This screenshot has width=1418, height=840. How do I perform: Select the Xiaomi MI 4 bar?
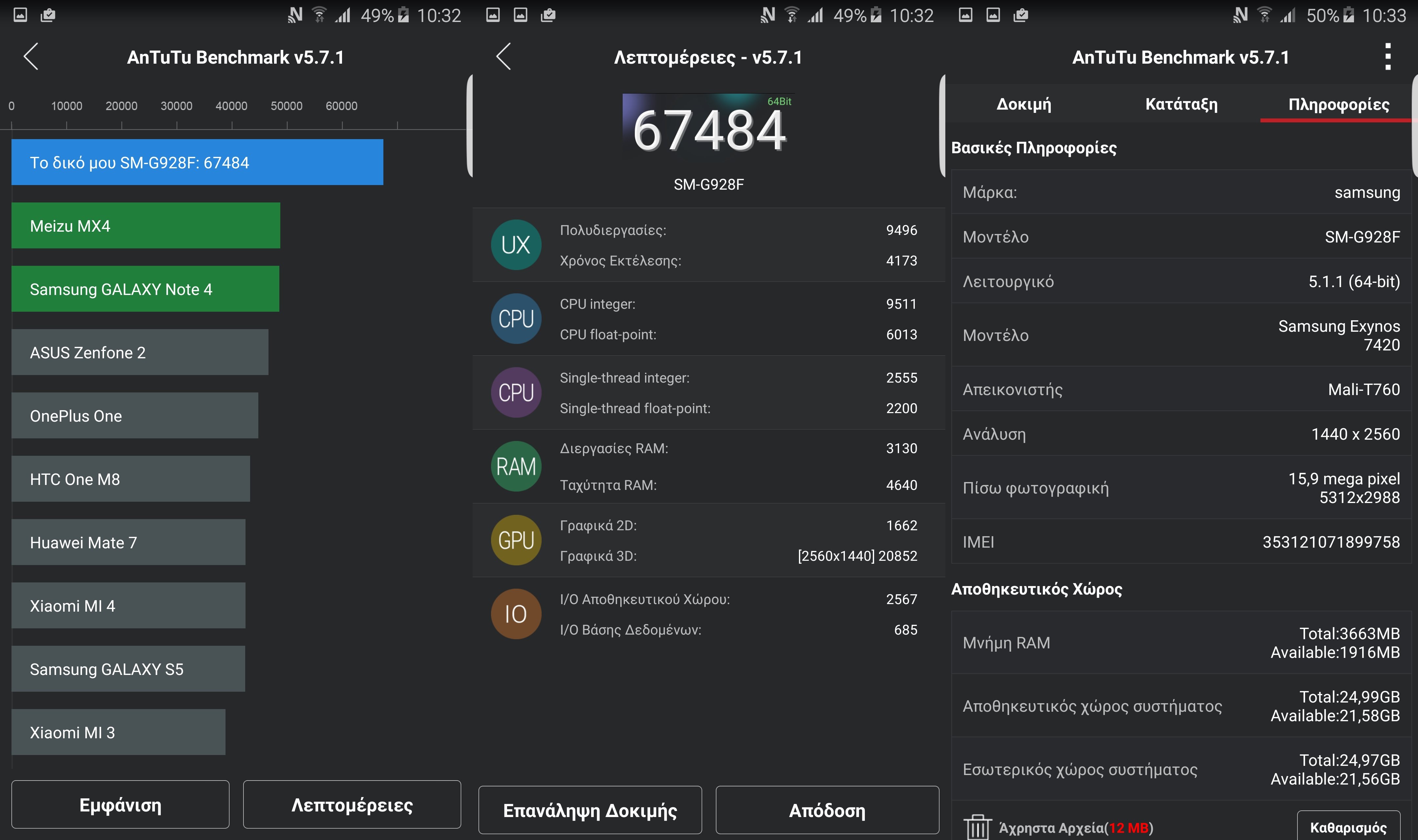[128, 606]
